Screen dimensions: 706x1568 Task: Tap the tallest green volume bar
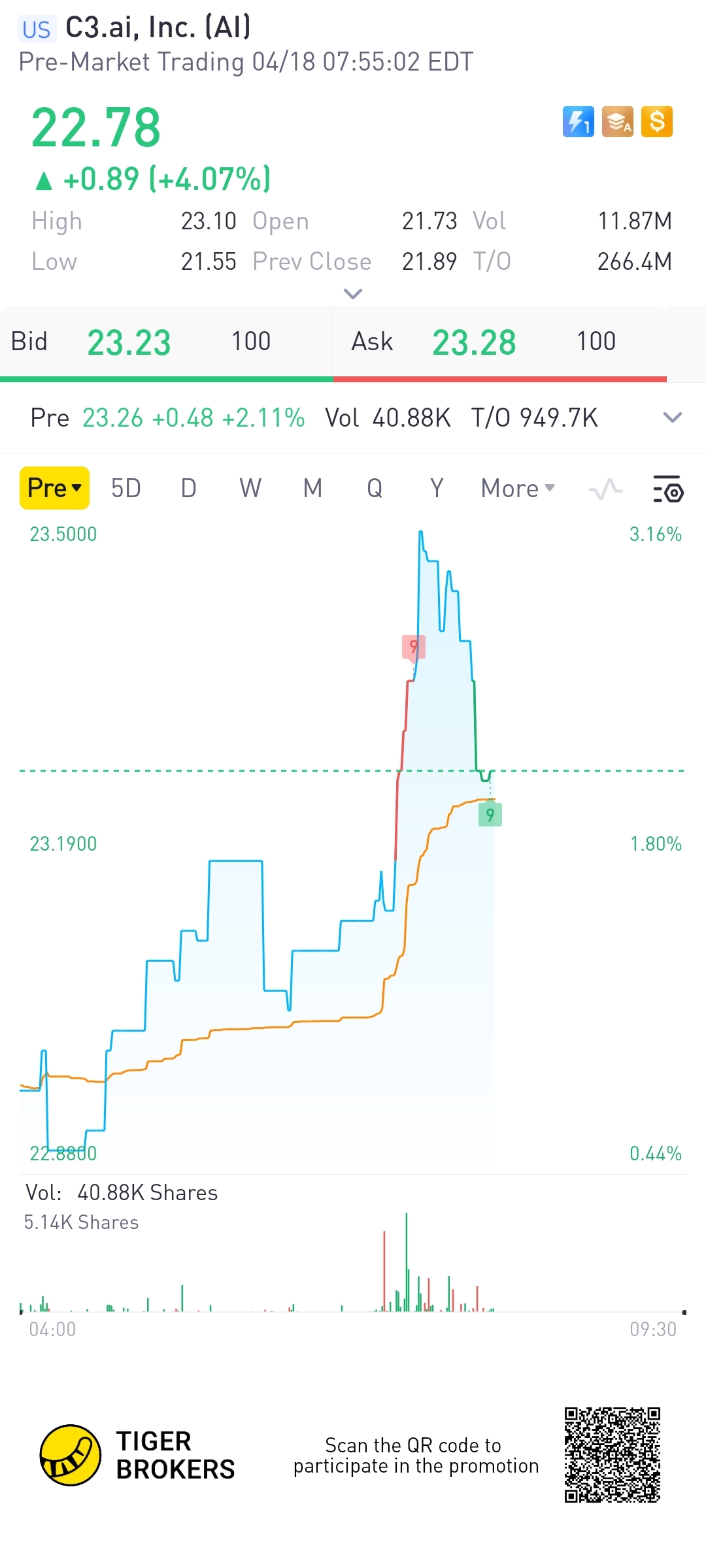pyautogui.click(x=407, y=1262)
